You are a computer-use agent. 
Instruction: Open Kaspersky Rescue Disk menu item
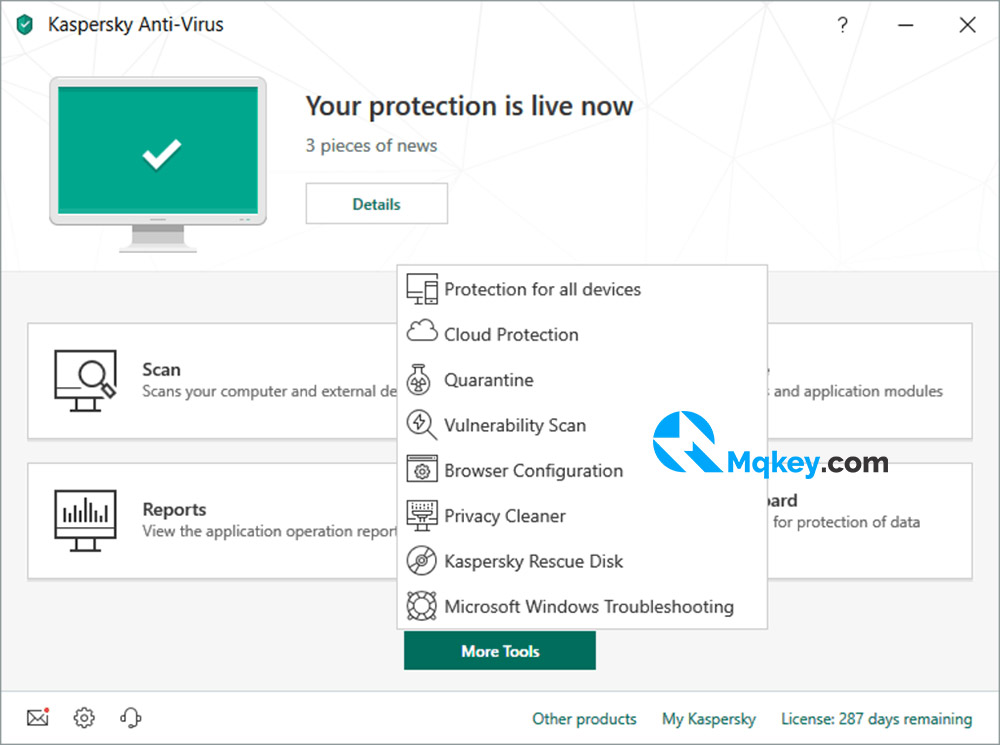(x=582, y=561)
